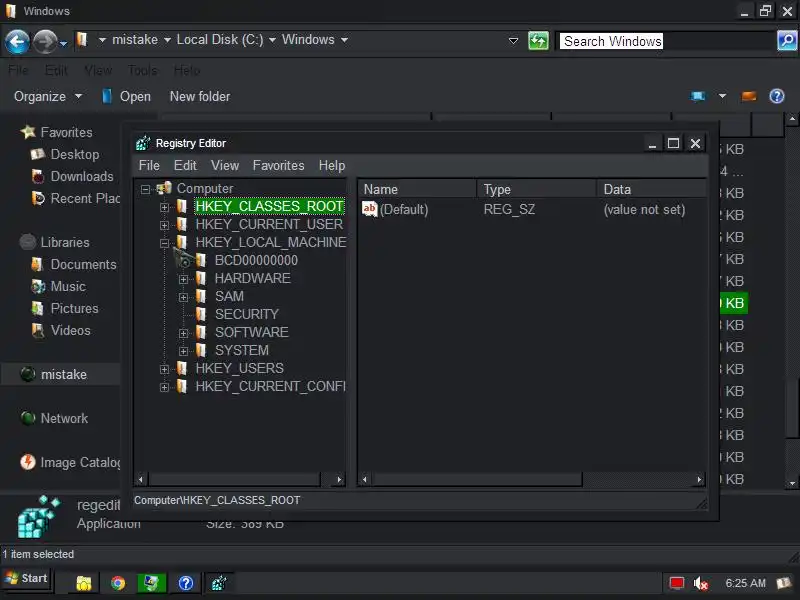Screen dimensions: 800x600
Task: Click the explorer Help question mark icon
Action: click(x=777, y=96)
